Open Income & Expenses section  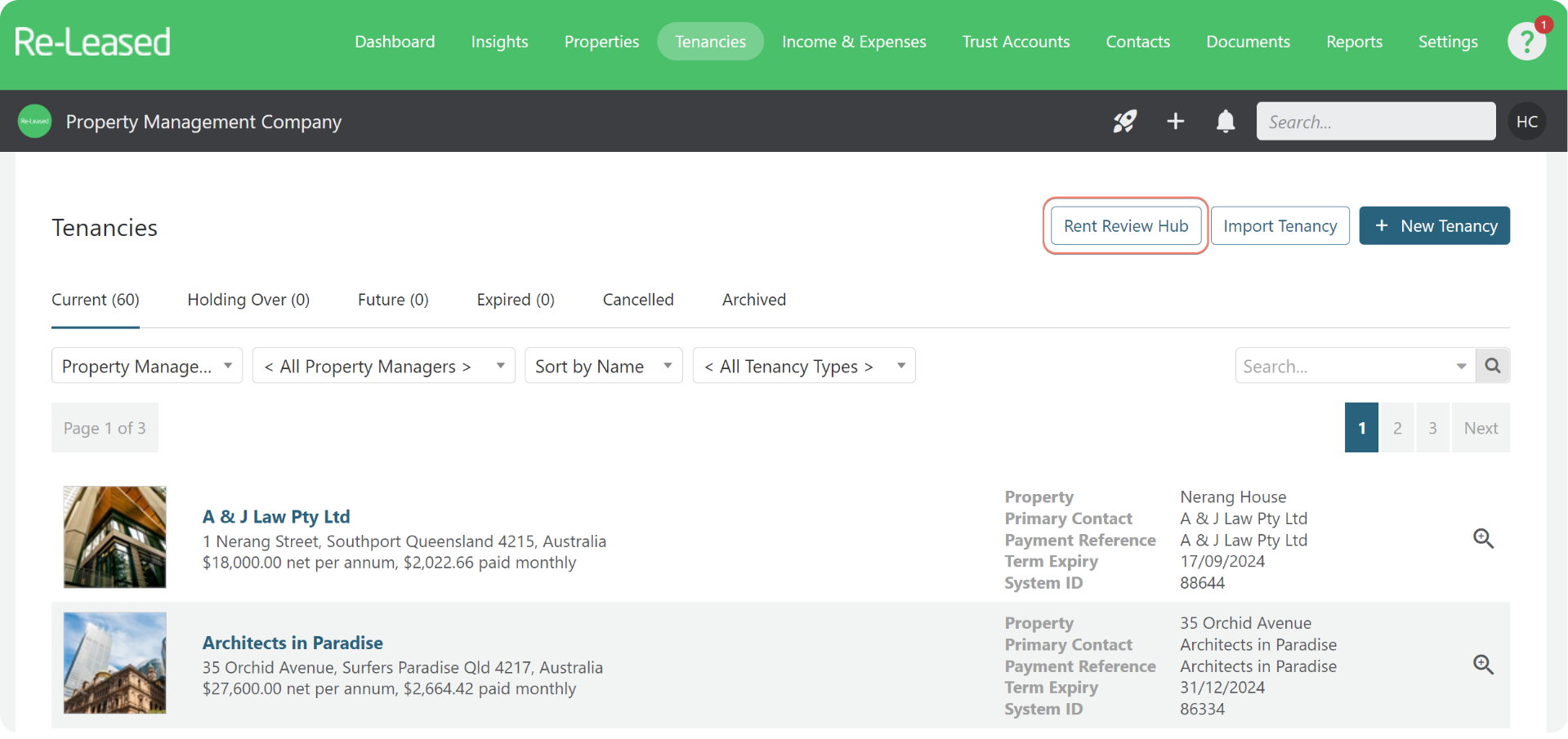(x=854, y=42)
